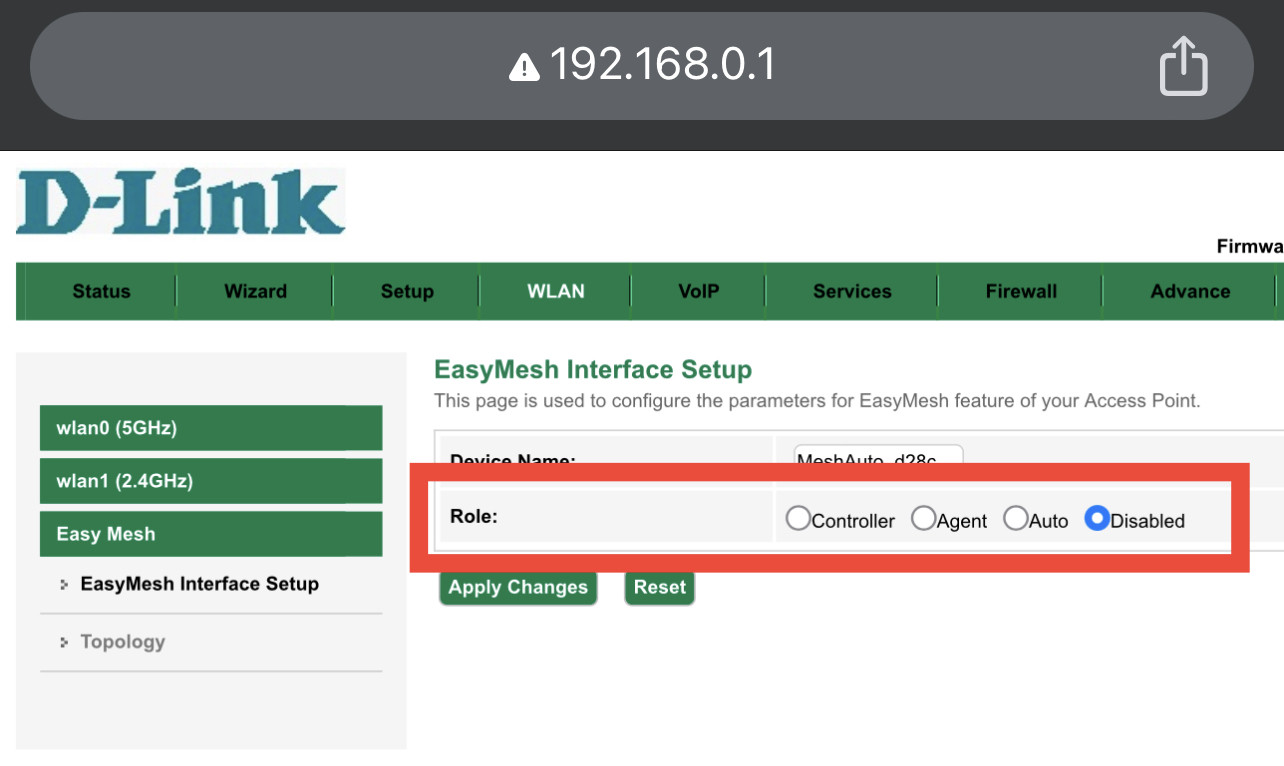This screenshot has height=766, width=1284.
Task: Click the EasyMesh Interface Setup heading
Action: 593,370
